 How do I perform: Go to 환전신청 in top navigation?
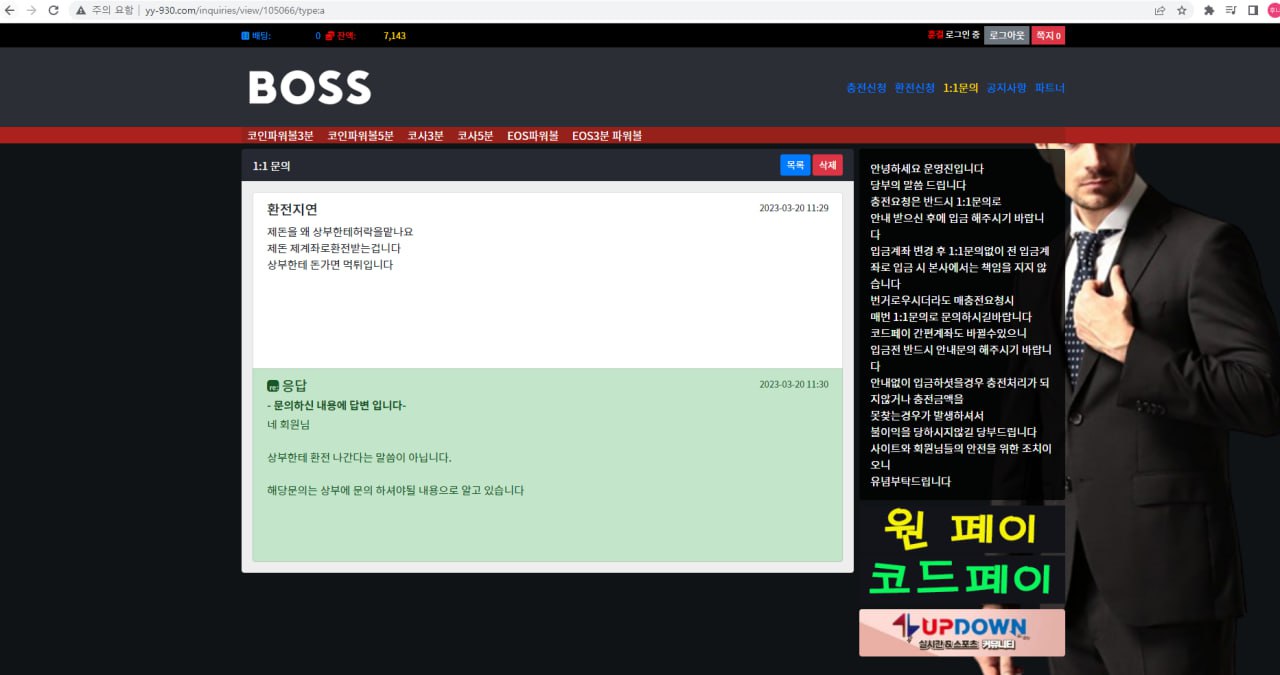(914, 88)
